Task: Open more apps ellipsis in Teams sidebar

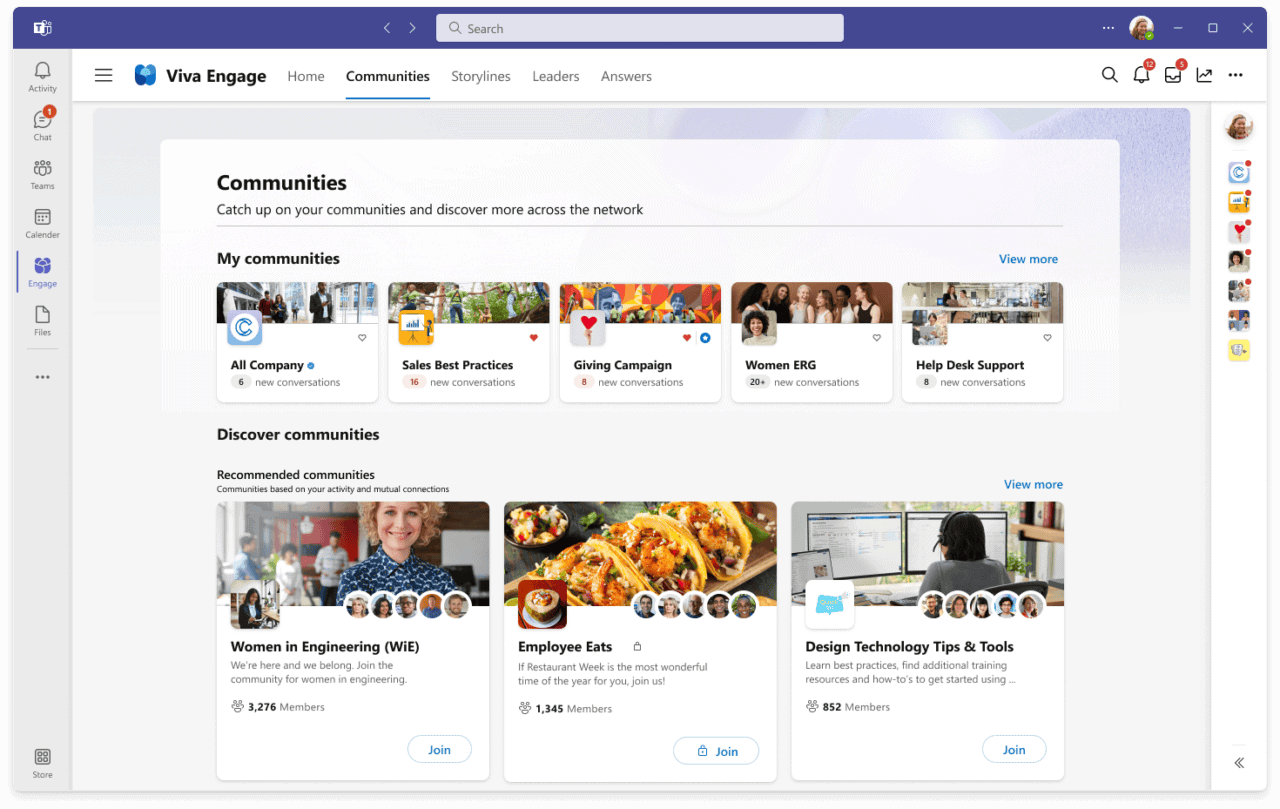Action: pos(42,377)
